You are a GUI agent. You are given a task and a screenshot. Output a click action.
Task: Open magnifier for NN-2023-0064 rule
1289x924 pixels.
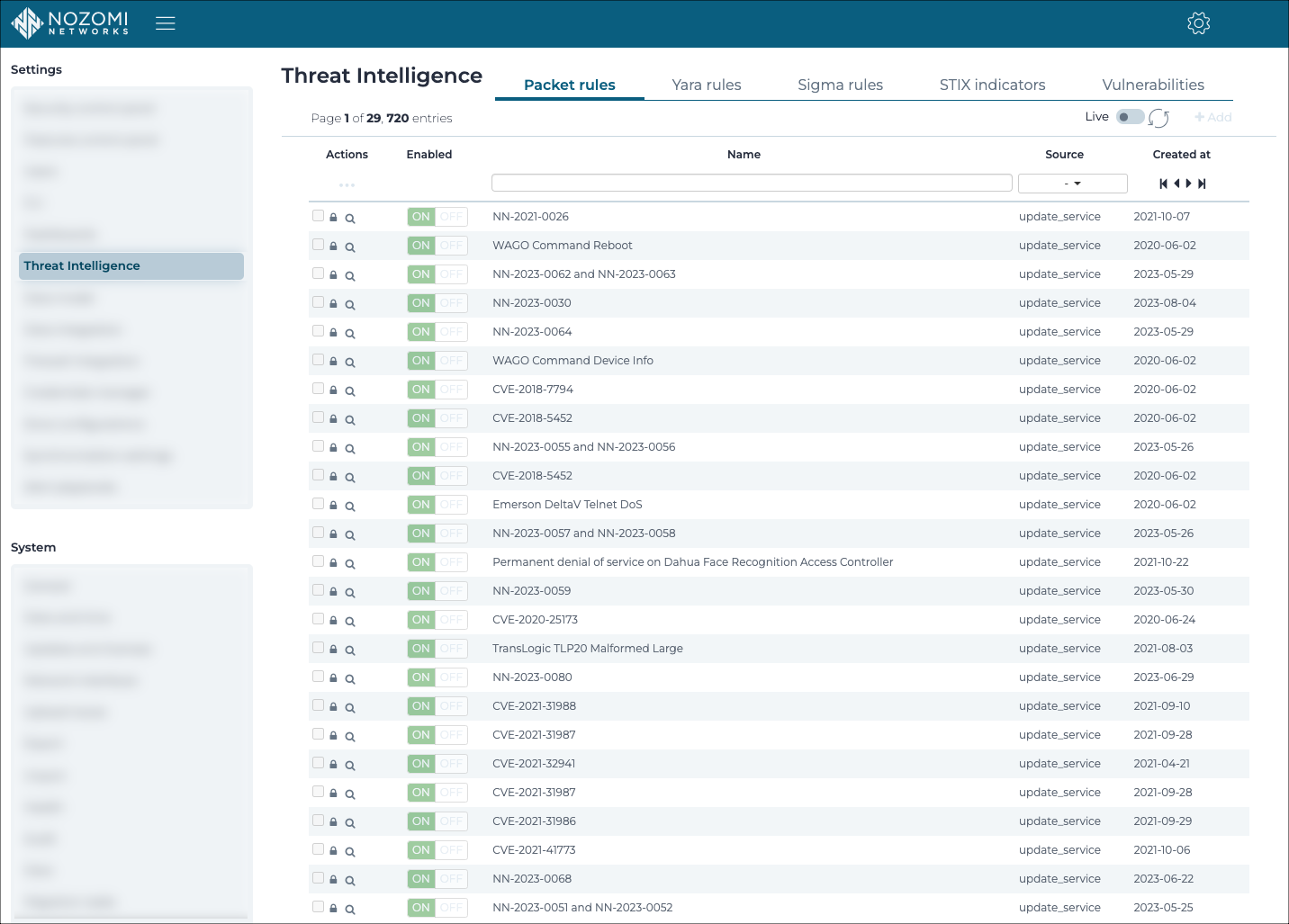point(350,334)
